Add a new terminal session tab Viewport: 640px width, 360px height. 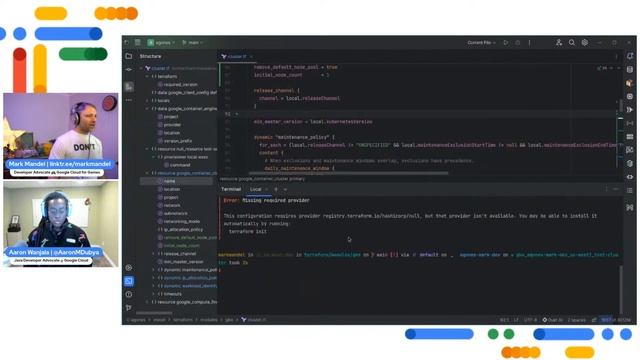pos(276,189)
